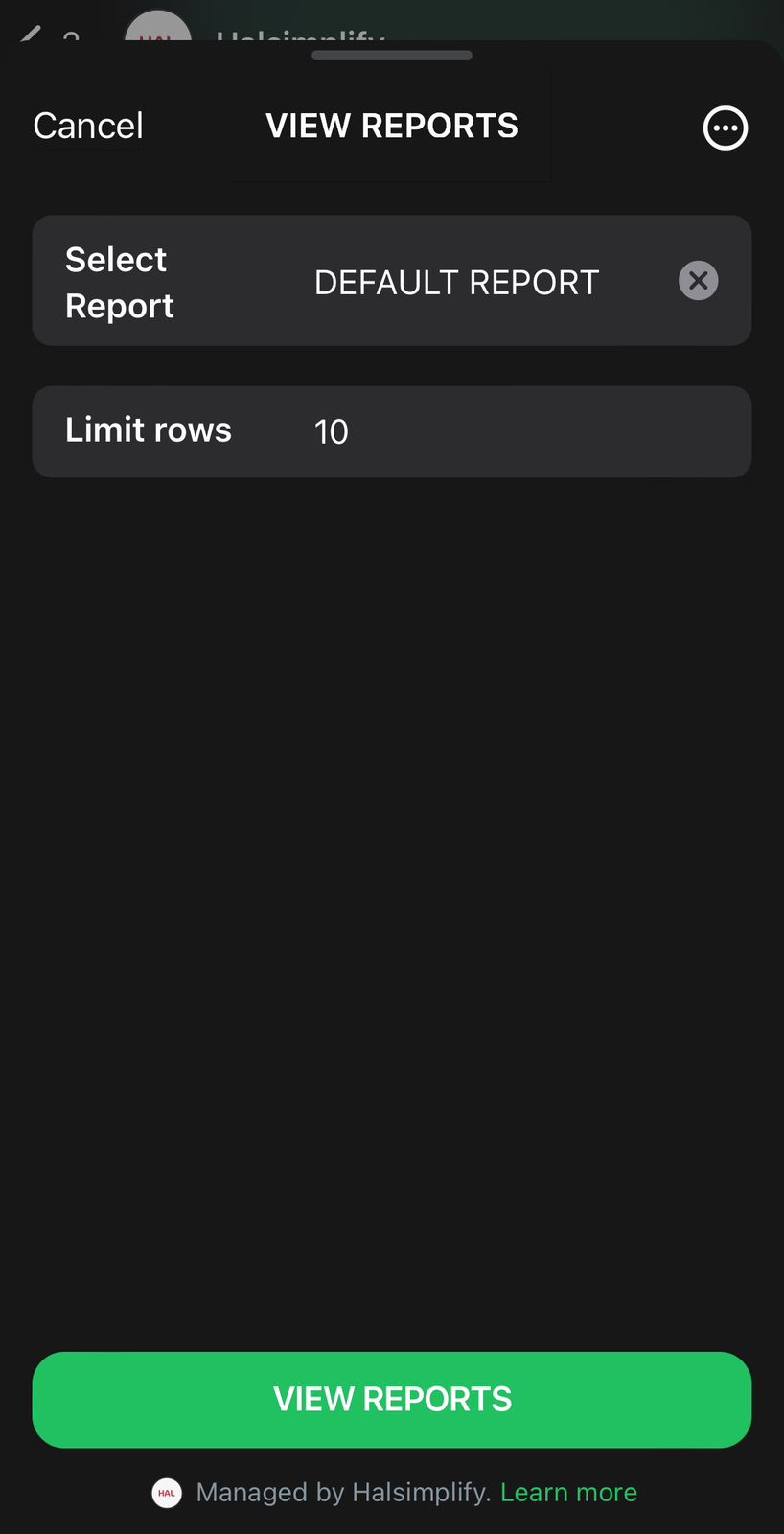784x1534 pixels.
Task: Focus the Limit rows value field
Action: coord(332,432)
